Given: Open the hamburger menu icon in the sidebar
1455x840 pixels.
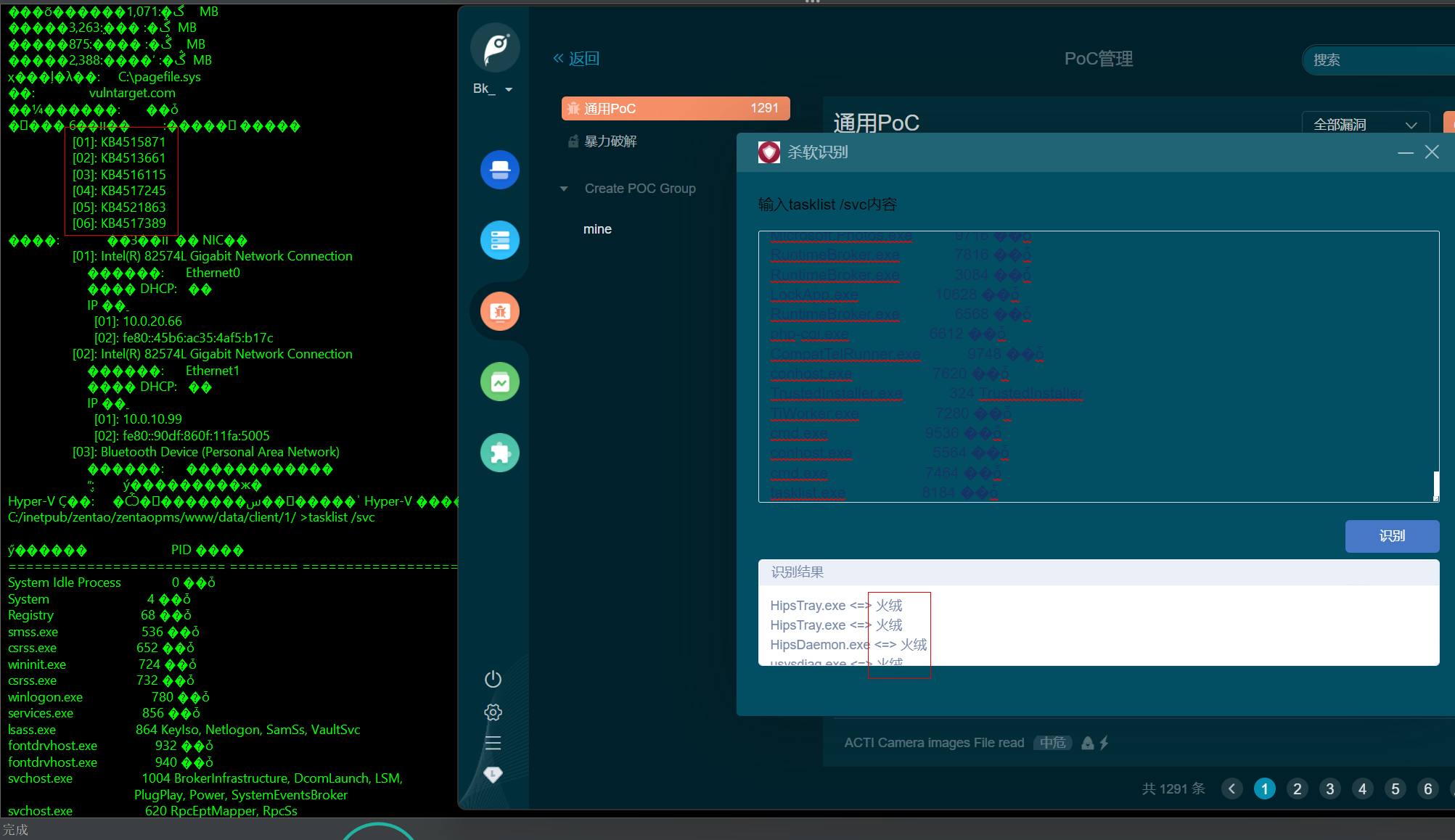Looking at the screenshot, I should [493, 743].
